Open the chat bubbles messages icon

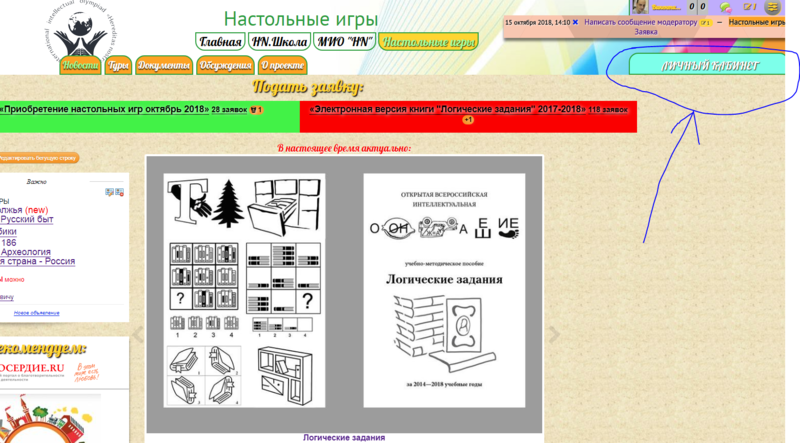726,7
